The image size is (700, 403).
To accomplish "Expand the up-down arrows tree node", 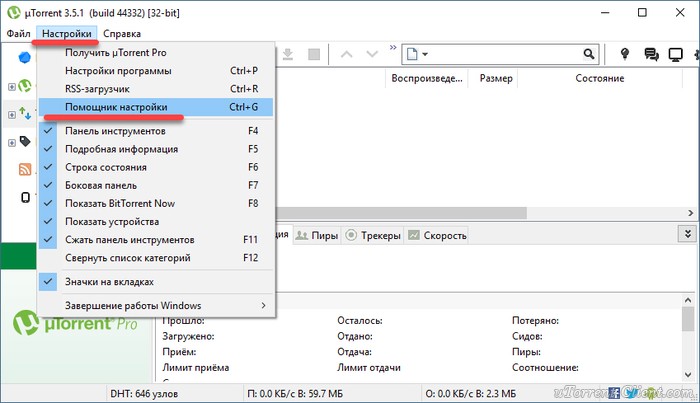I will point(12,115).
